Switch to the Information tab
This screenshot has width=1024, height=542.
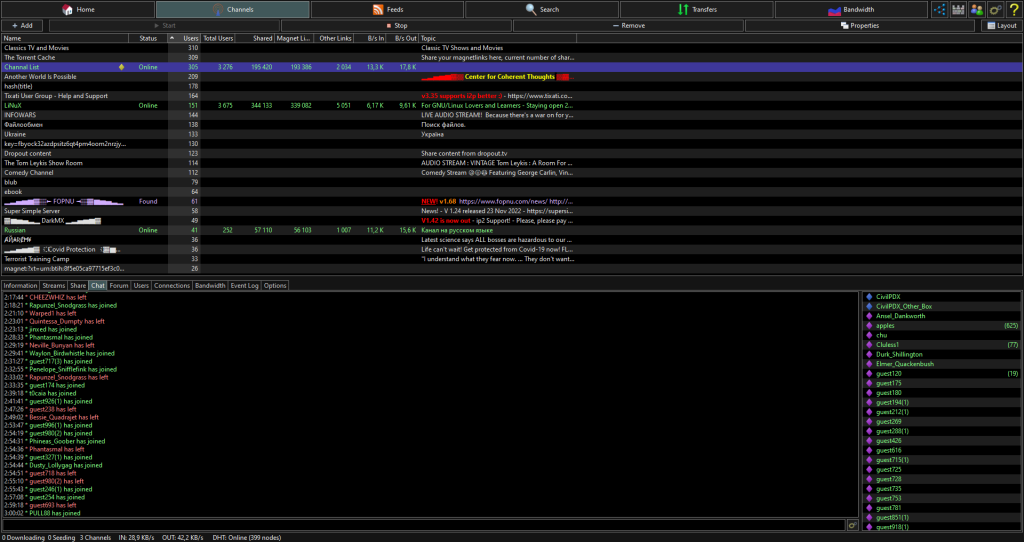20,285
